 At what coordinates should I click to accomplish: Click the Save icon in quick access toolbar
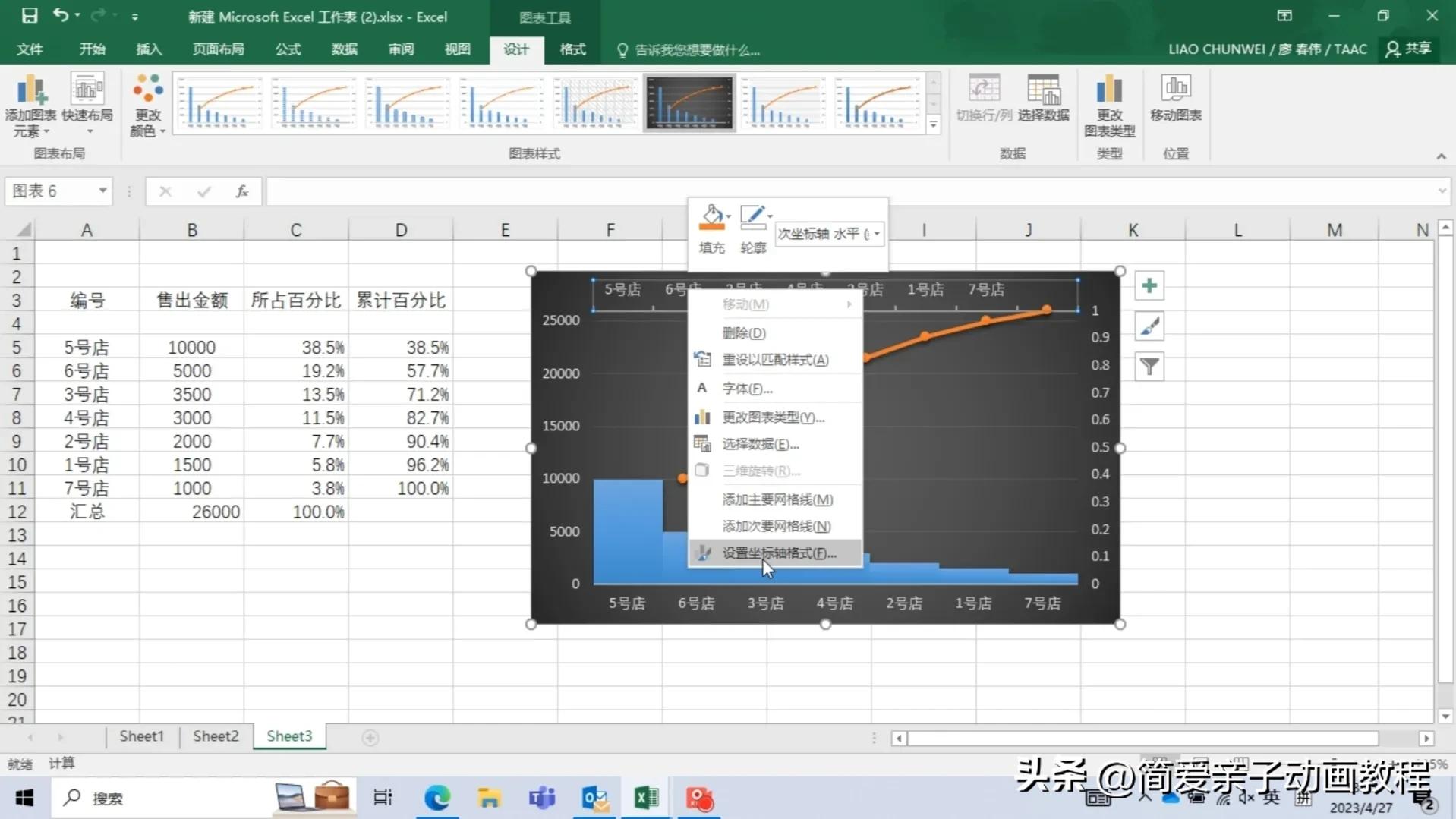pos(30,16)
